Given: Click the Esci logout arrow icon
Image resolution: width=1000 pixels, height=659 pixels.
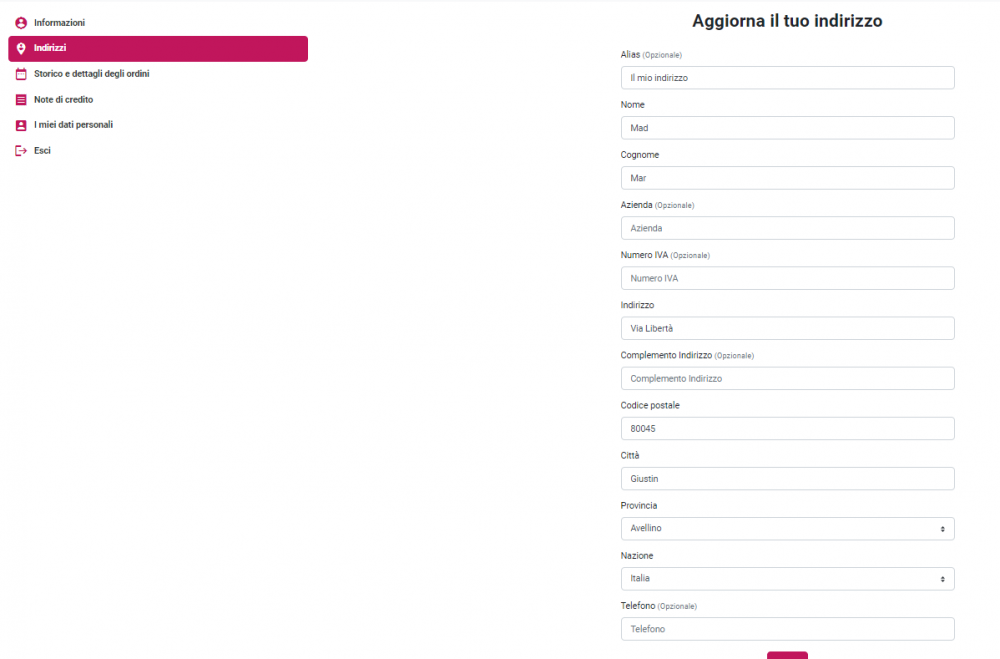Looking at the screenshot, I should pos(21,151).
